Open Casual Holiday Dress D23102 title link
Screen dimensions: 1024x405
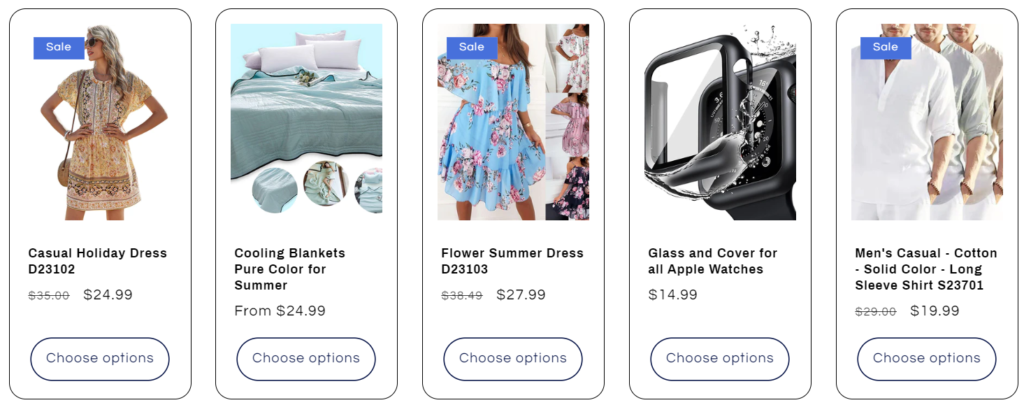(x=97, y=261)
